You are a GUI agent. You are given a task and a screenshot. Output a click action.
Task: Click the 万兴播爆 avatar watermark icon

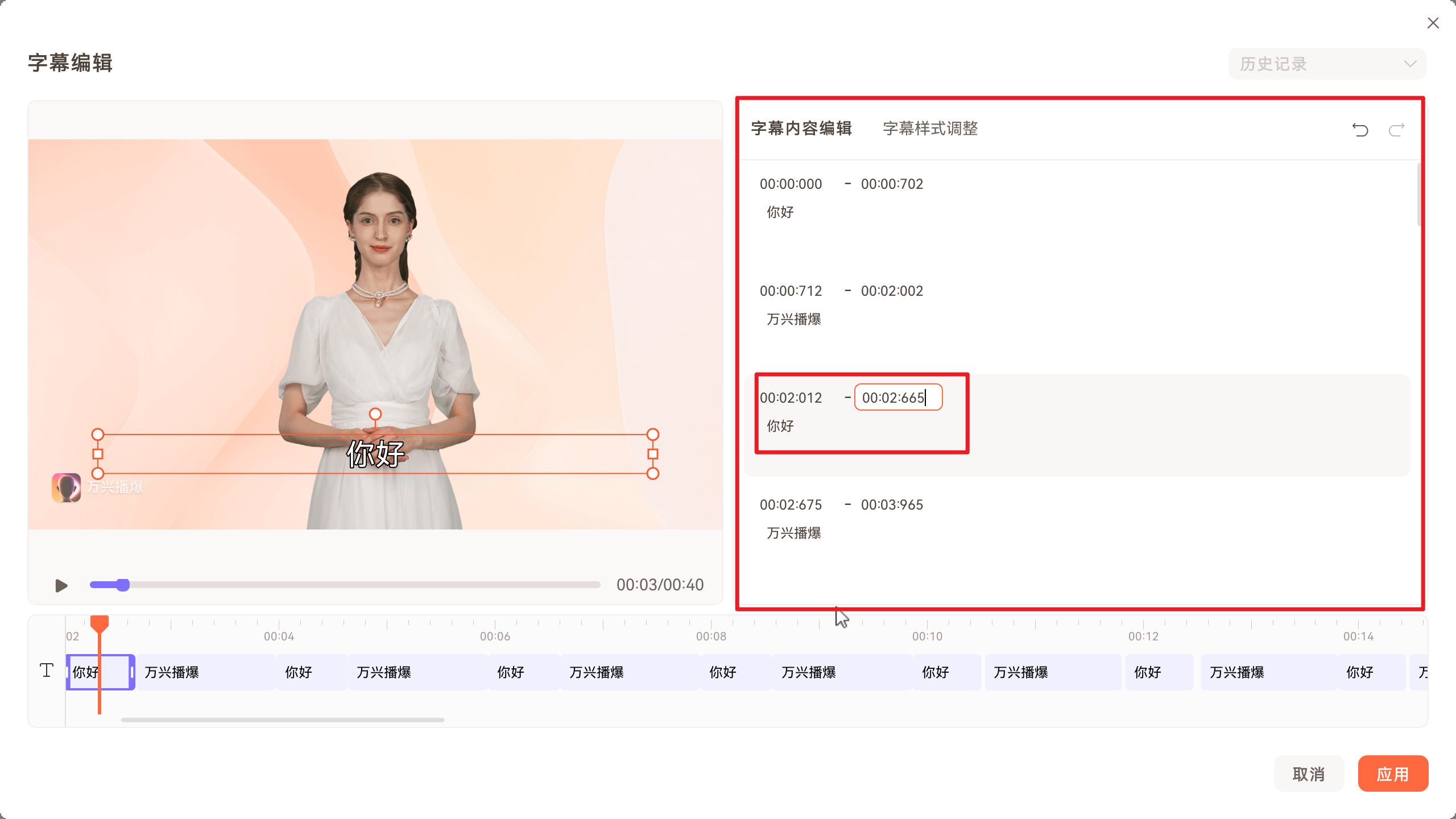pyautogui.click(x=65, y=487)
